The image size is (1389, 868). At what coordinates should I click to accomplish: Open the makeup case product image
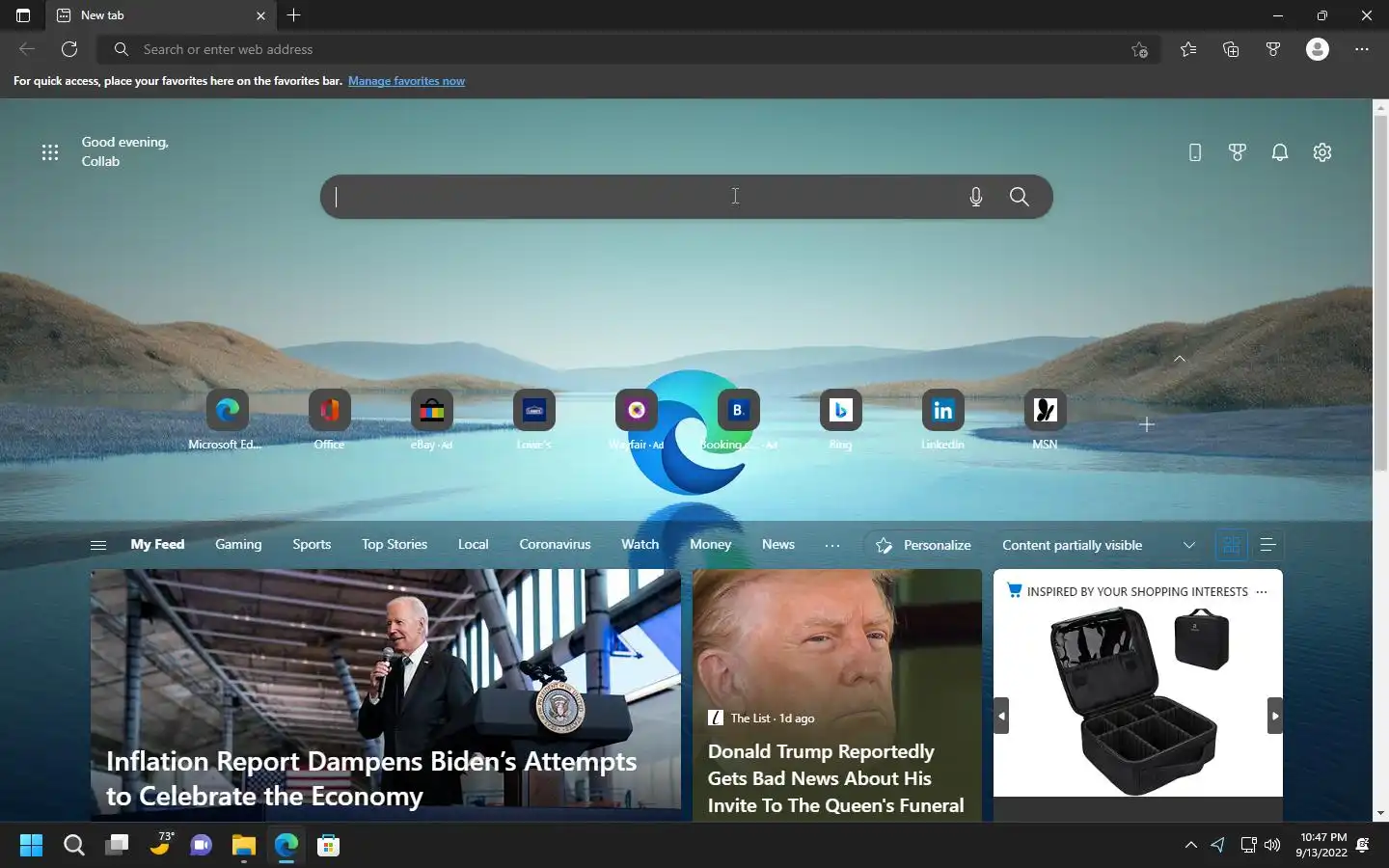click(x=1138, y=700)
